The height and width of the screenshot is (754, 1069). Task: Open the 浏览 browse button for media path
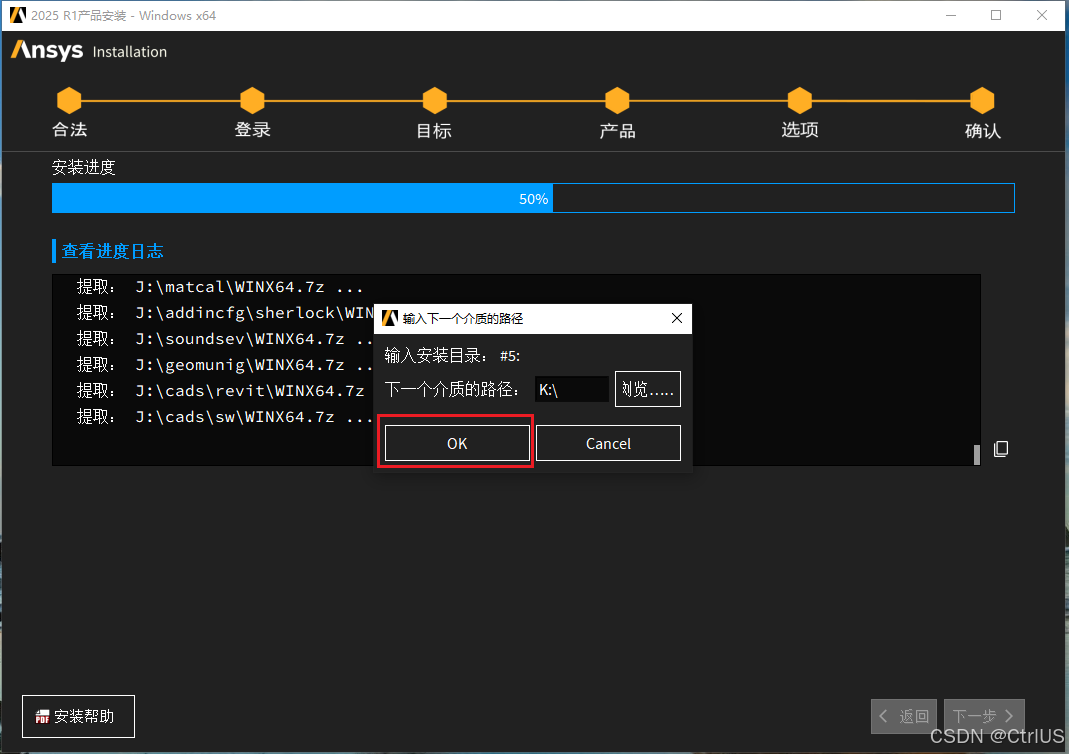(x=648, y=389)
